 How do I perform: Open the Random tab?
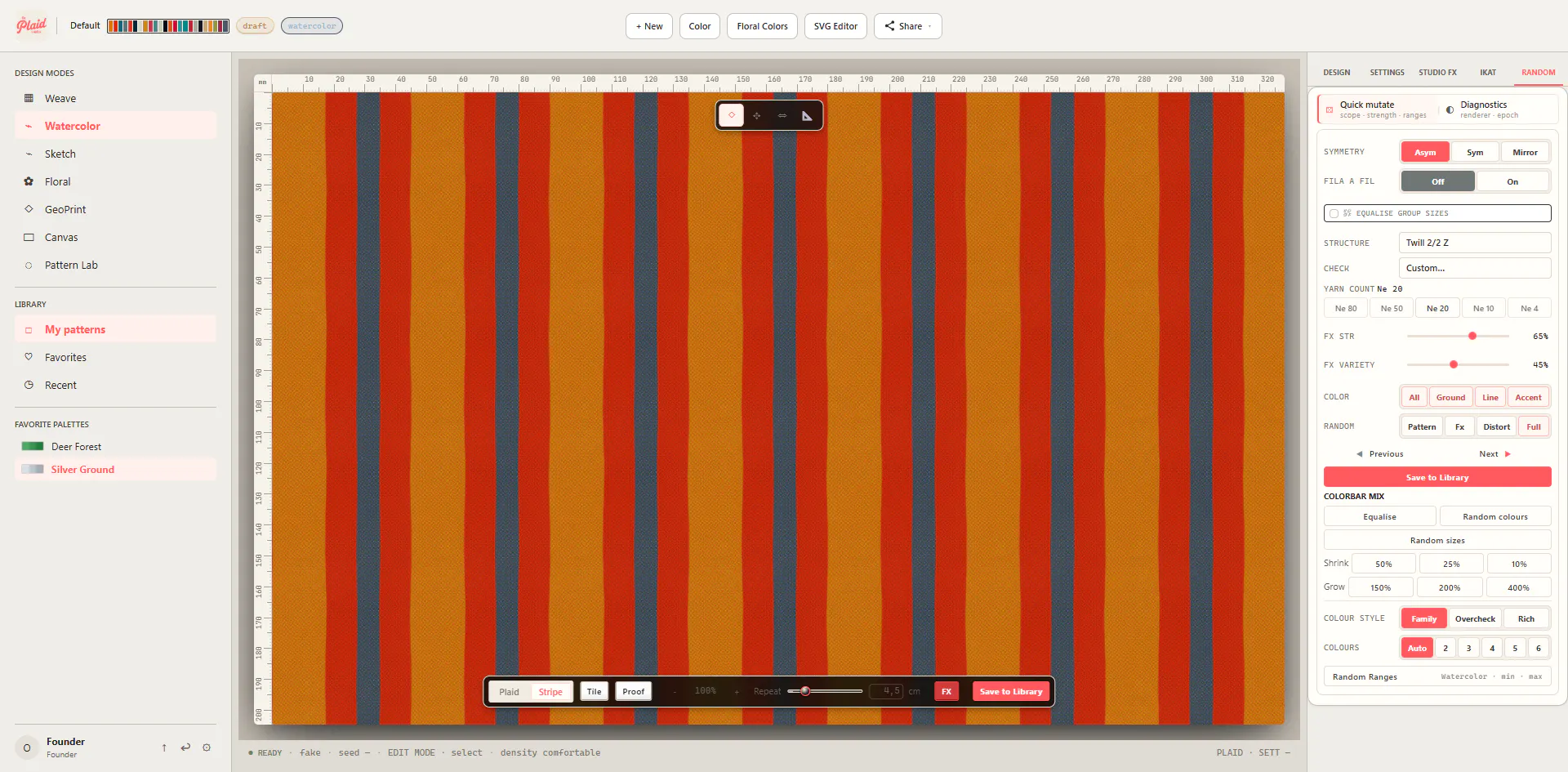[1538, 73]
